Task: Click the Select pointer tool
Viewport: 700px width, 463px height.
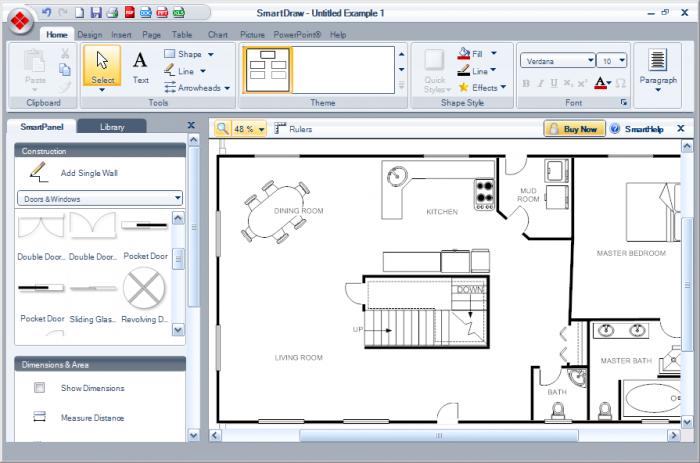Action: pos(103,66)
